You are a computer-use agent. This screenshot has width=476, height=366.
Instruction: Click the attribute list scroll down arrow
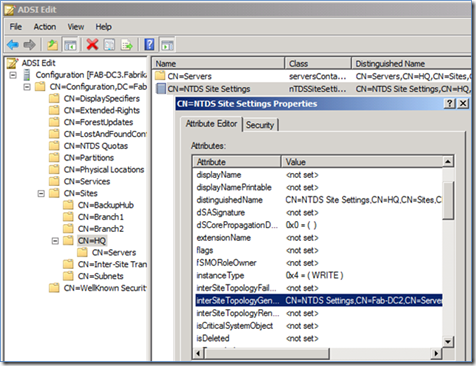point(448,341)
